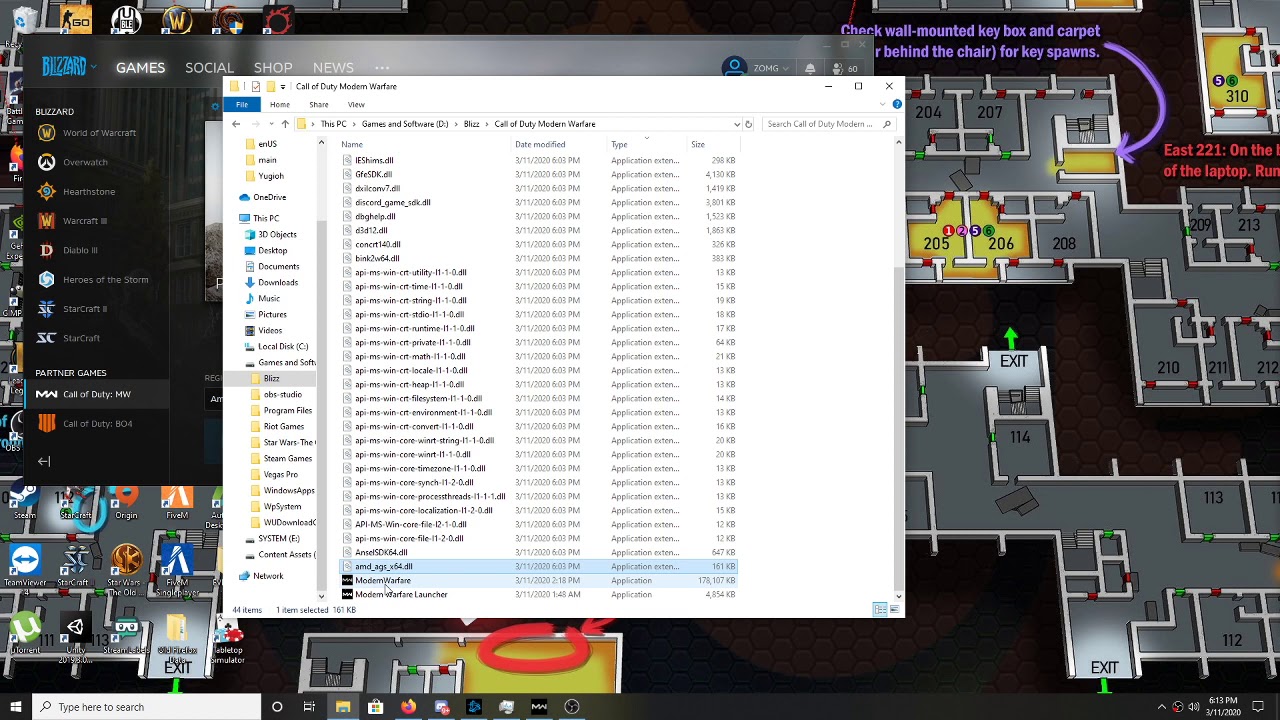Show hidden system tray icons

tap(1162, 707)
